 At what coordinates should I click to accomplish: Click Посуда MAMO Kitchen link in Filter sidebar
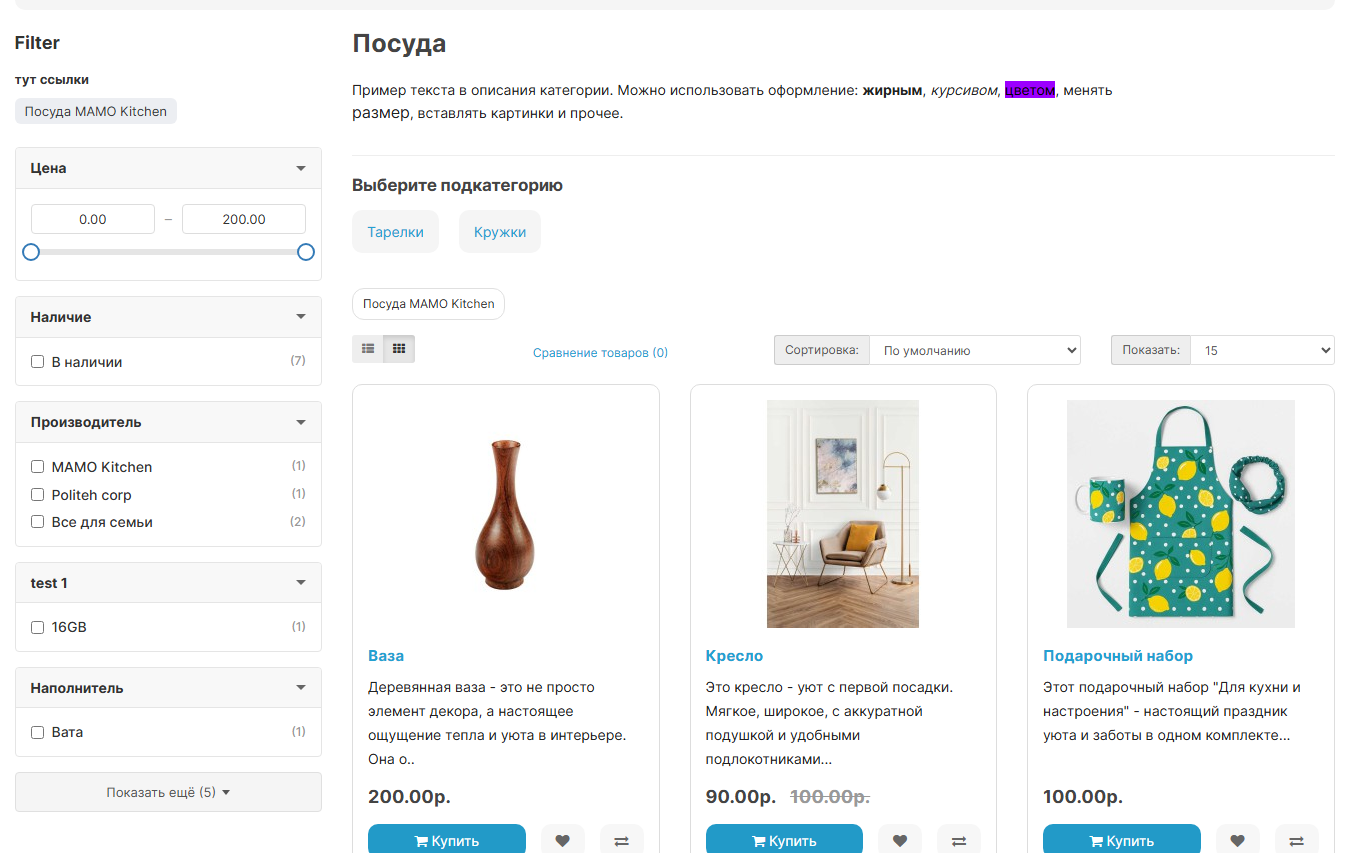[96, 111]
